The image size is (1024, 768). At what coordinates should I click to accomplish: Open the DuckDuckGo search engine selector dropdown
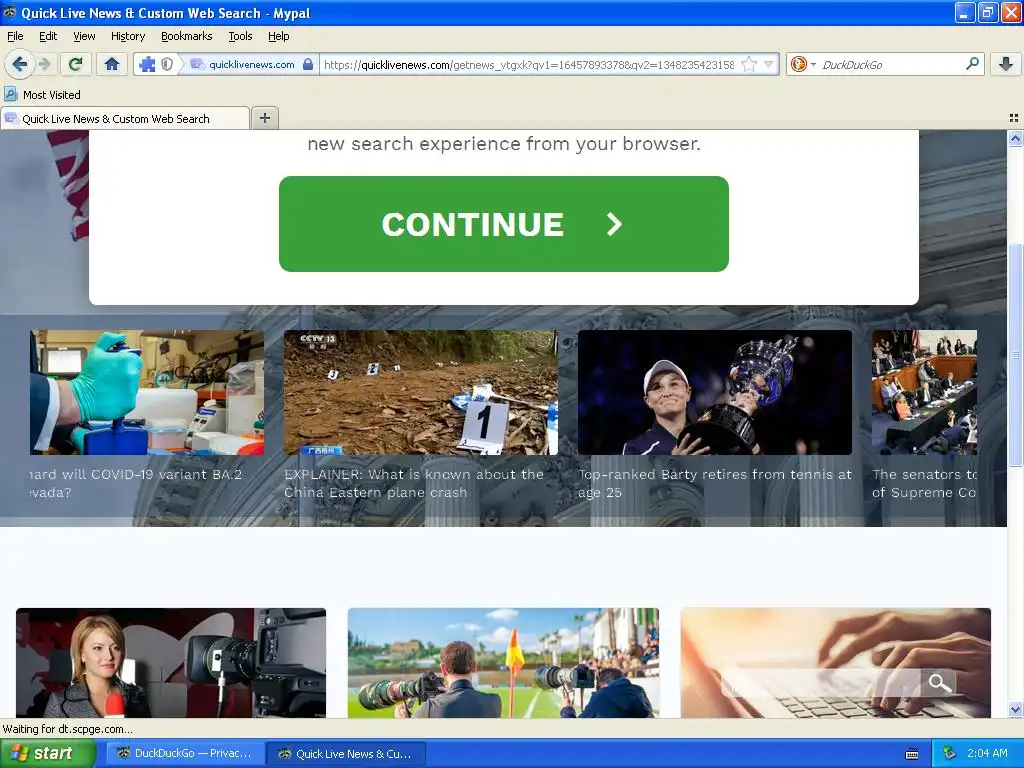803,64
